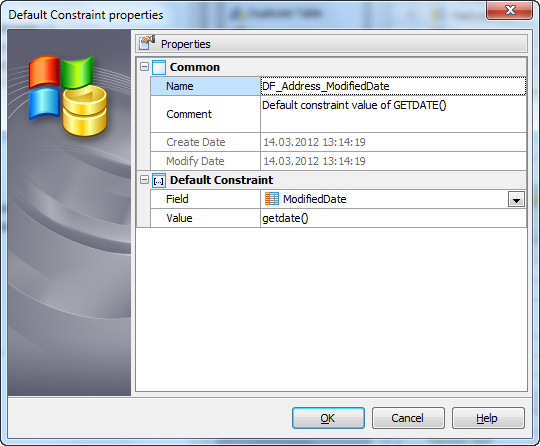This screenshot has width=540, height=446.
Task: Select the Name property row label
Action: point(205,86)
